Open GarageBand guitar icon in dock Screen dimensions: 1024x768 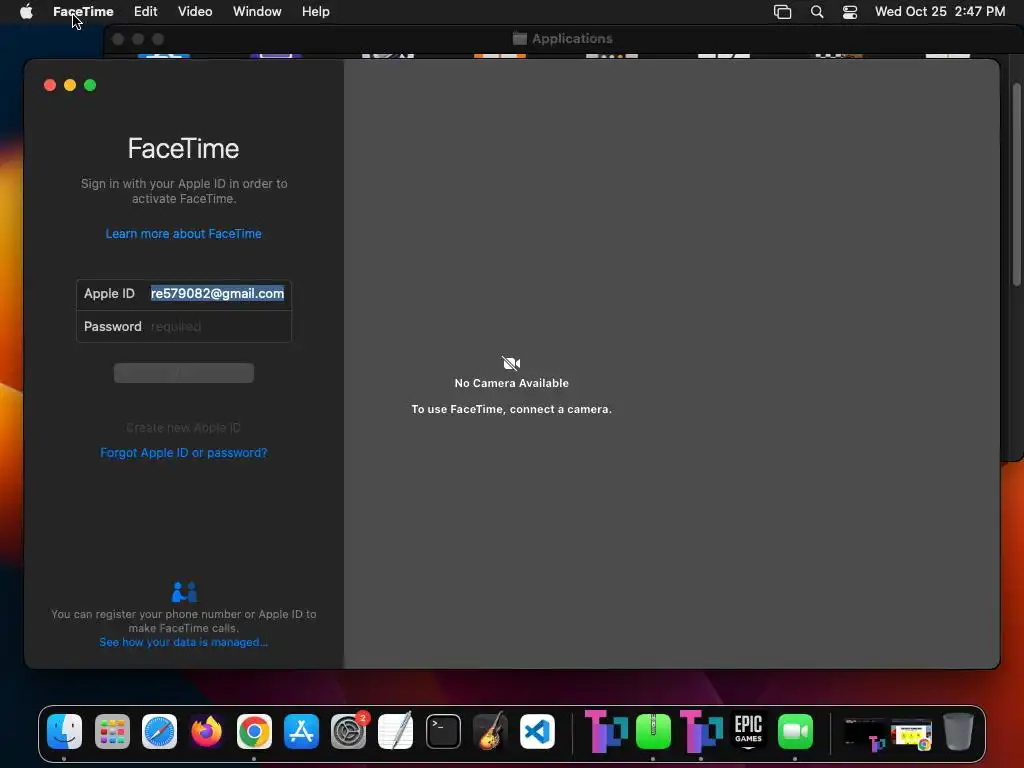click(x=490, y=731)
